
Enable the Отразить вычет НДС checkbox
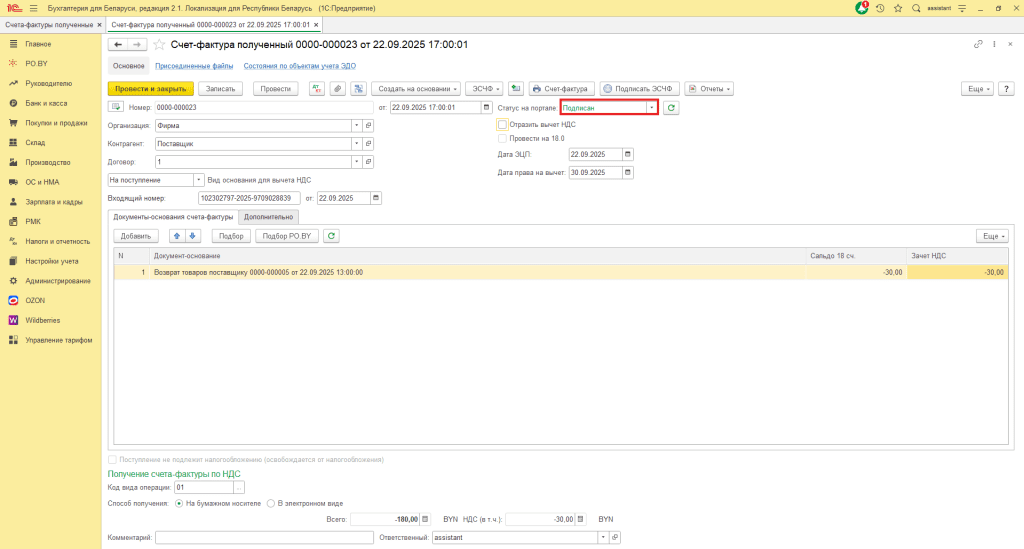coord(503,124)
